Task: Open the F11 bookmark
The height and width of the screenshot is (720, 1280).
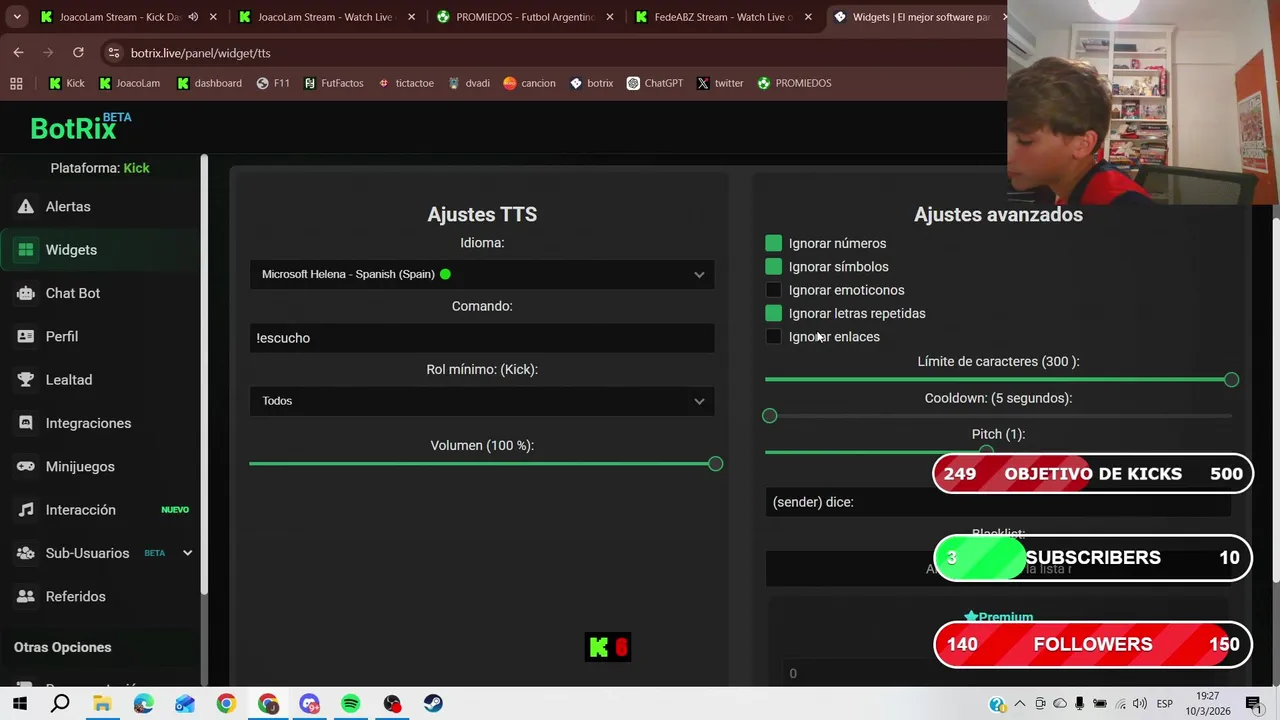Action: click(273, 83)
